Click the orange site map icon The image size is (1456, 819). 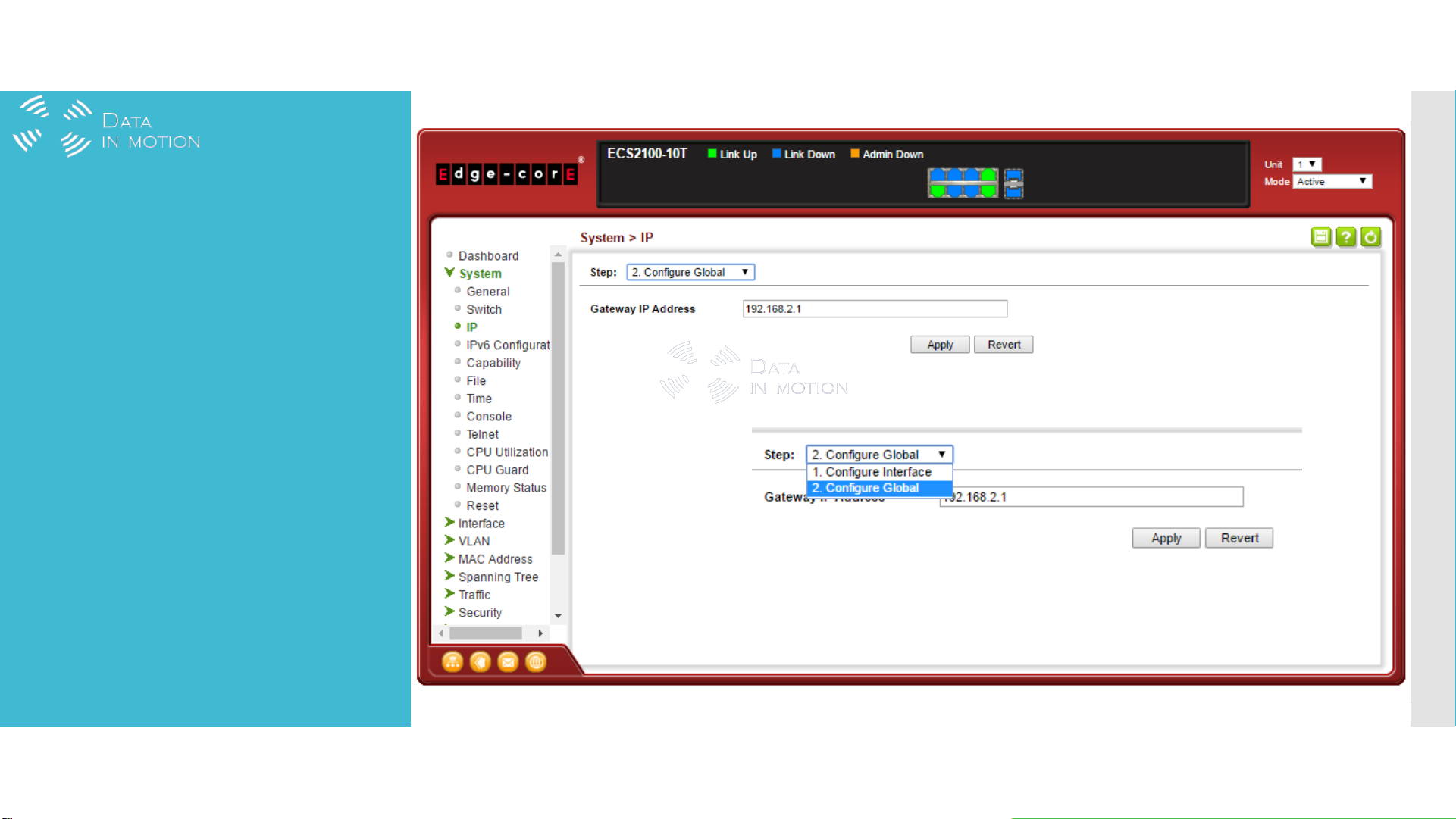pyautogui.click(x=452, y=662)
